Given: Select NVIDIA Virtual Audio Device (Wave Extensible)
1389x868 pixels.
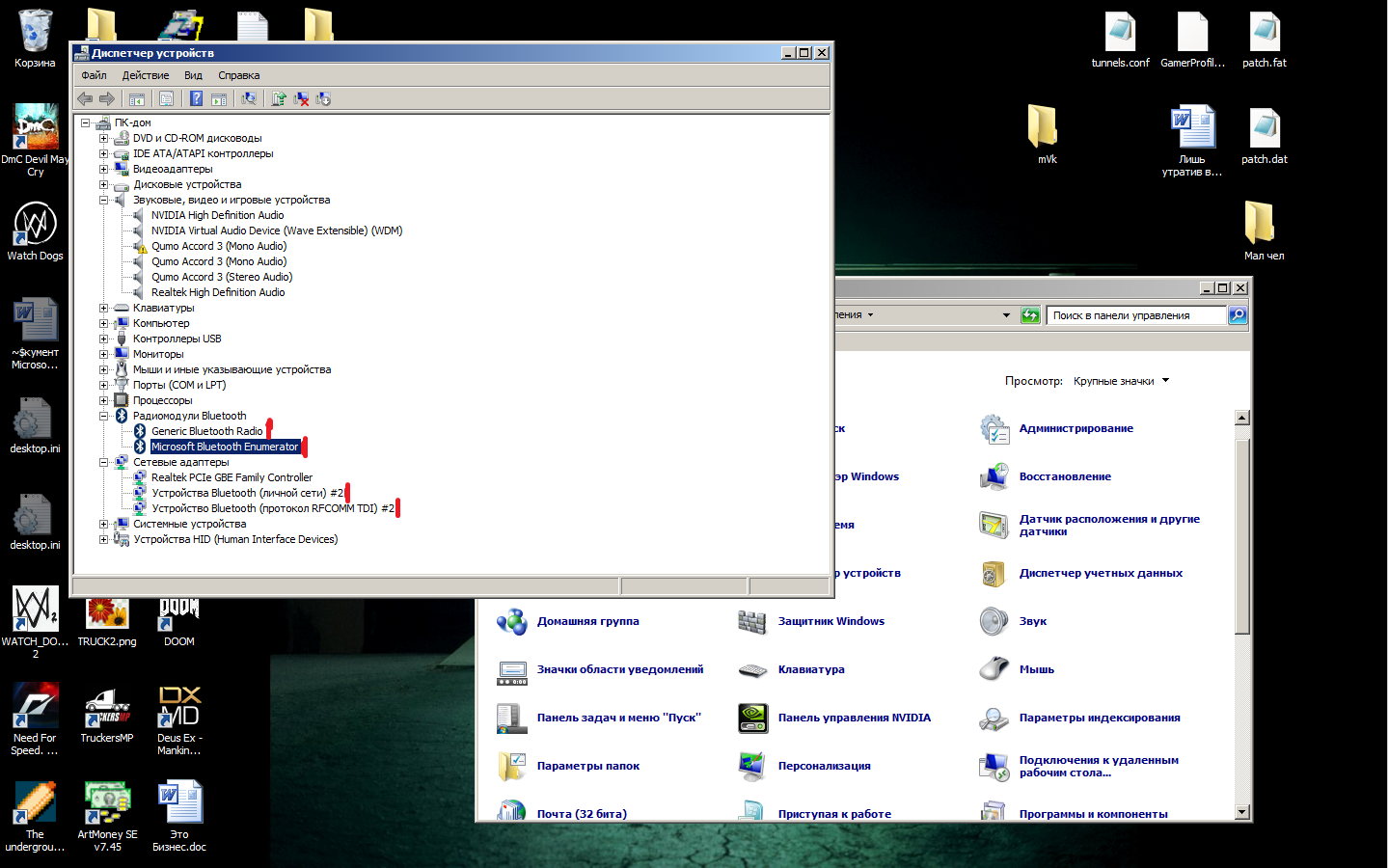Looking at the screenshot, I should pyautogui.click(x=277, y=231).
